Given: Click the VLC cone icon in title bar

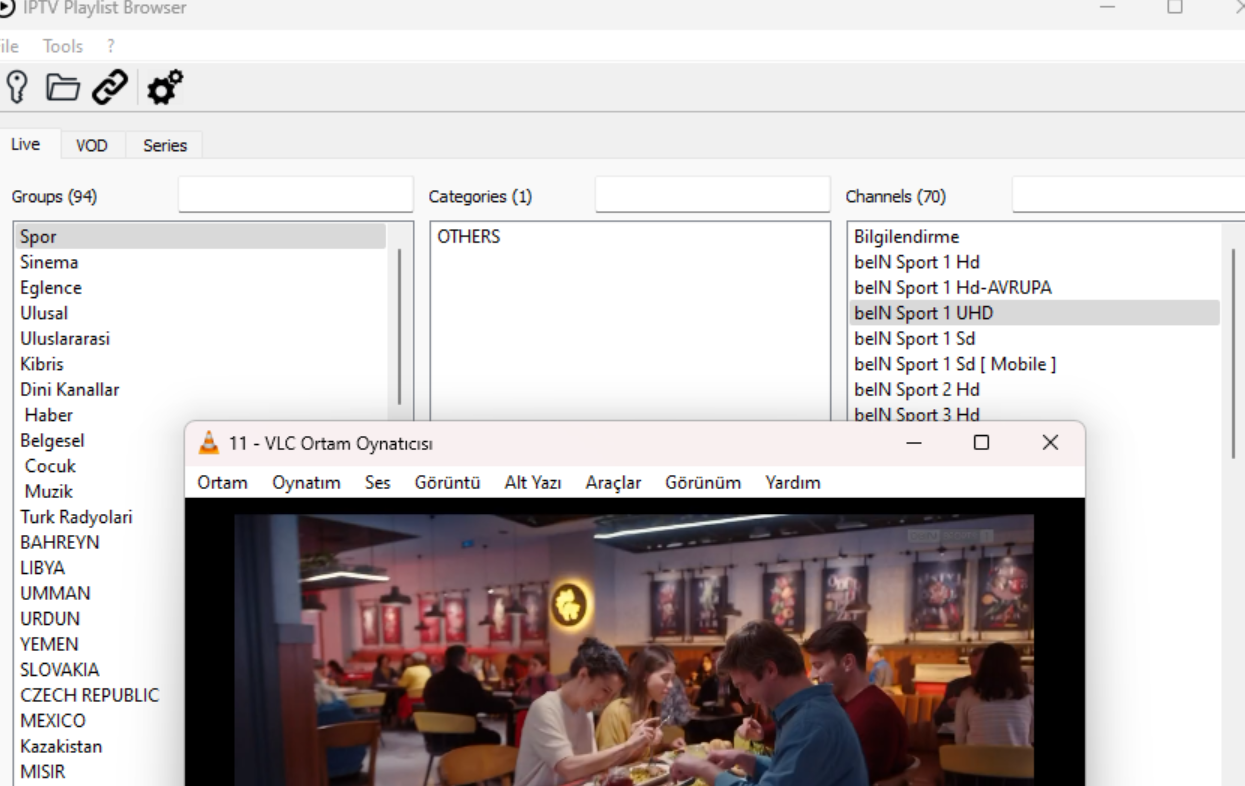Looking at the screenshot, I should click(209, 443).
